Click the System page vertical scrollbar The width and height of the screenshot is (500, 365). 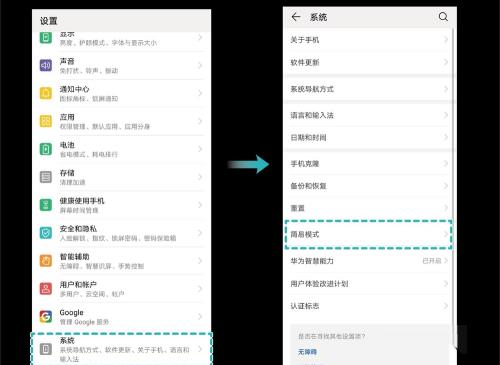tap(453, 187)
